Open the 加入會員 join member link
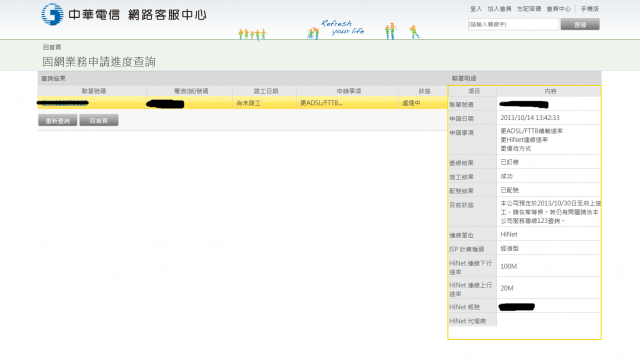The image size is (640, 361). pyautogui.click(x=499, y=9)
